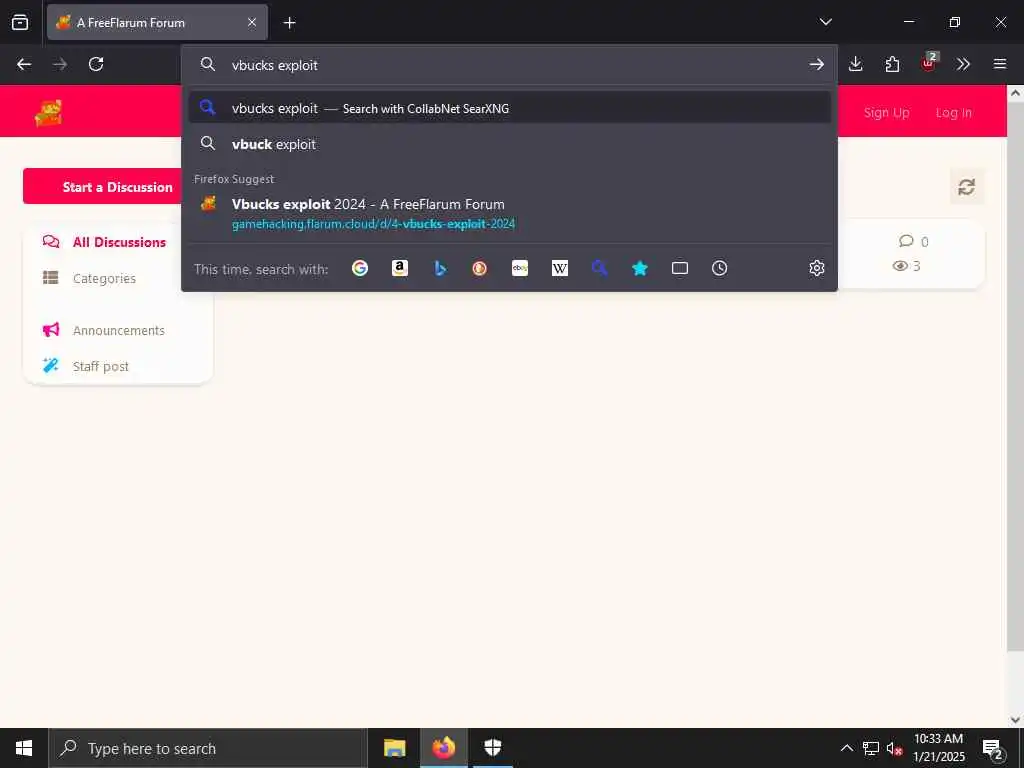Click the address bar with 'vbucks exploit'
1024x768 pixels.
(x=509, y=65)
